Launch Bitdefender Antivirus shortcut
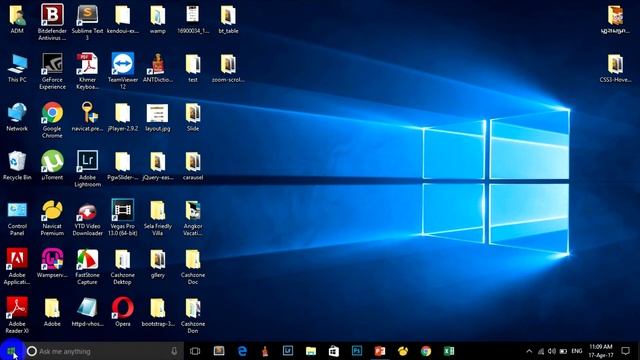The width and height of the screenshot is (640, 360). [52, 22]
